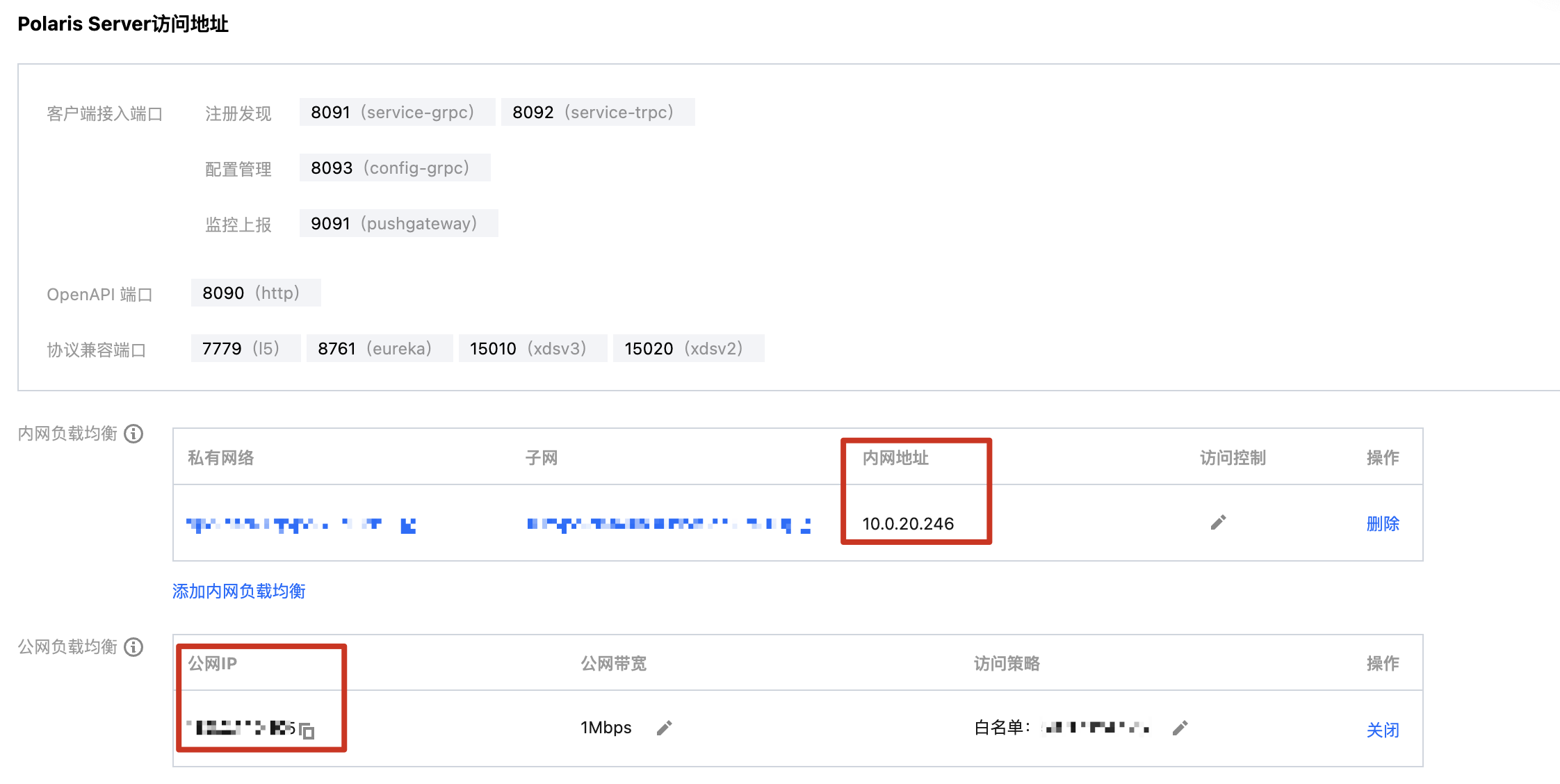The width and height of the screenshot is (1560, 784).
Task: Copy the public IP address
Action: tap(307, 730)
